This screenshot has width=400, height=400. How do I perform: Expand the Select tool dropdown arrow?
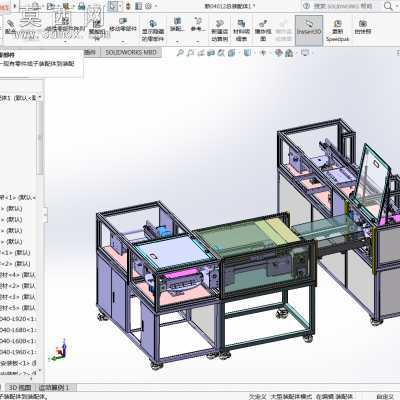pos(120,6)
